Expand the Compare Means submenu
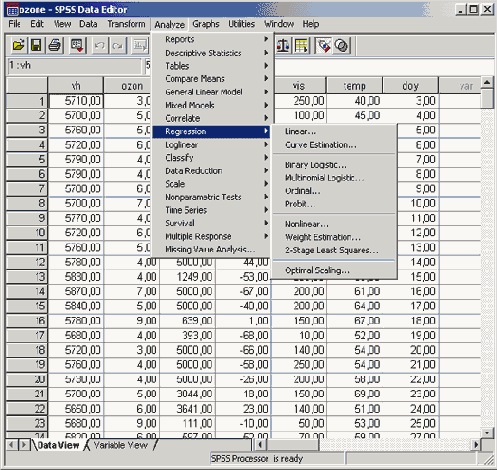The image size is (497, 470). click(x=211, y=79)
